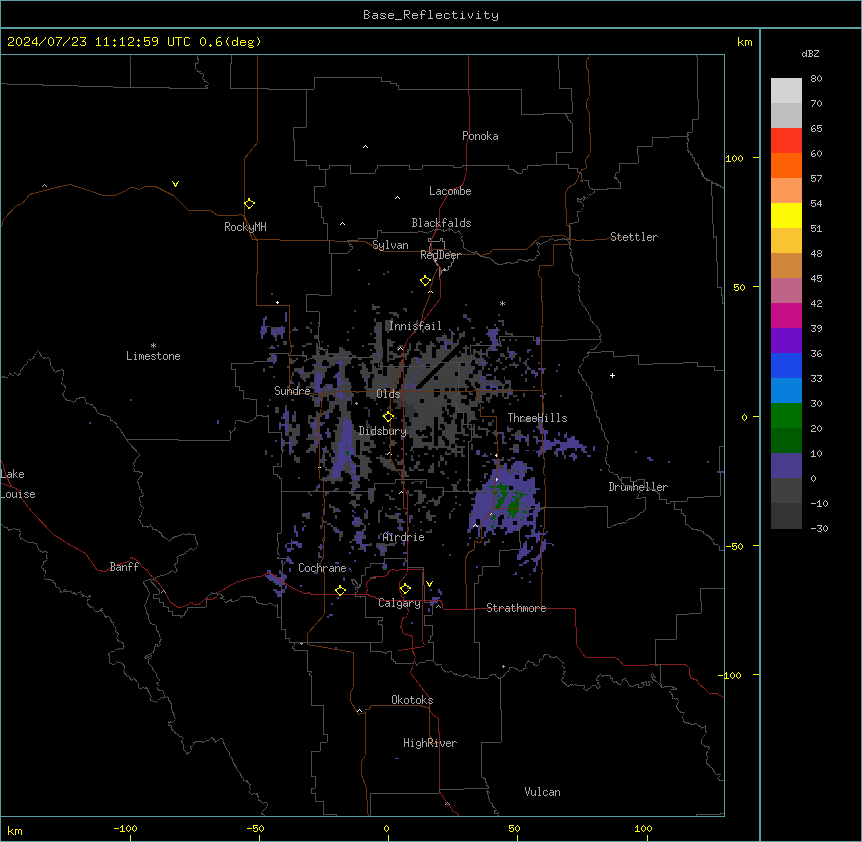Click the yellow diamond marker above Calgary label
This screenshot has width=862, height=842.
click(x=405, y=589)
